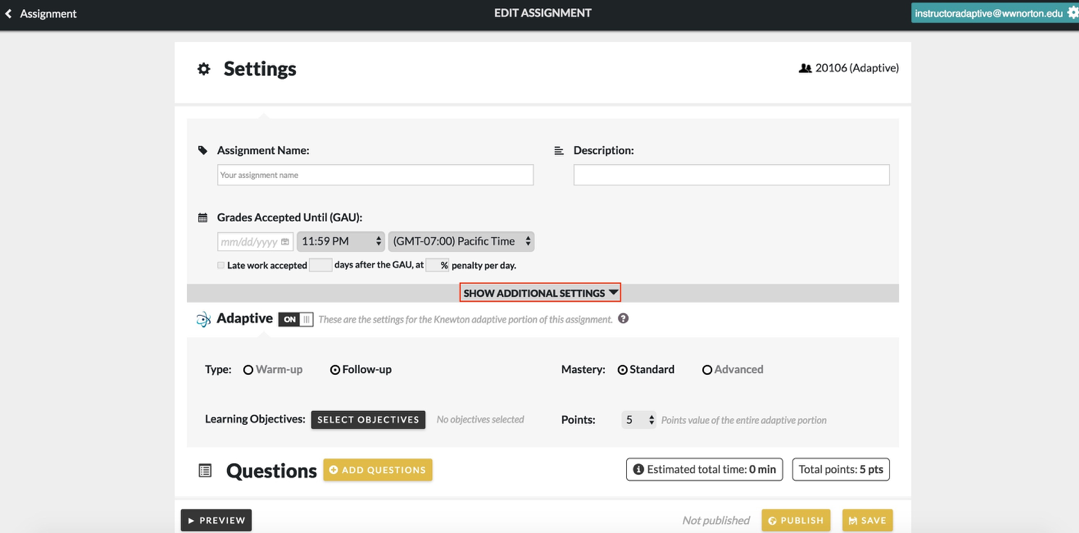Open the gear menu beside instructor email
This screenshot has height=533, width=1079.
[x=1072, y=13]
